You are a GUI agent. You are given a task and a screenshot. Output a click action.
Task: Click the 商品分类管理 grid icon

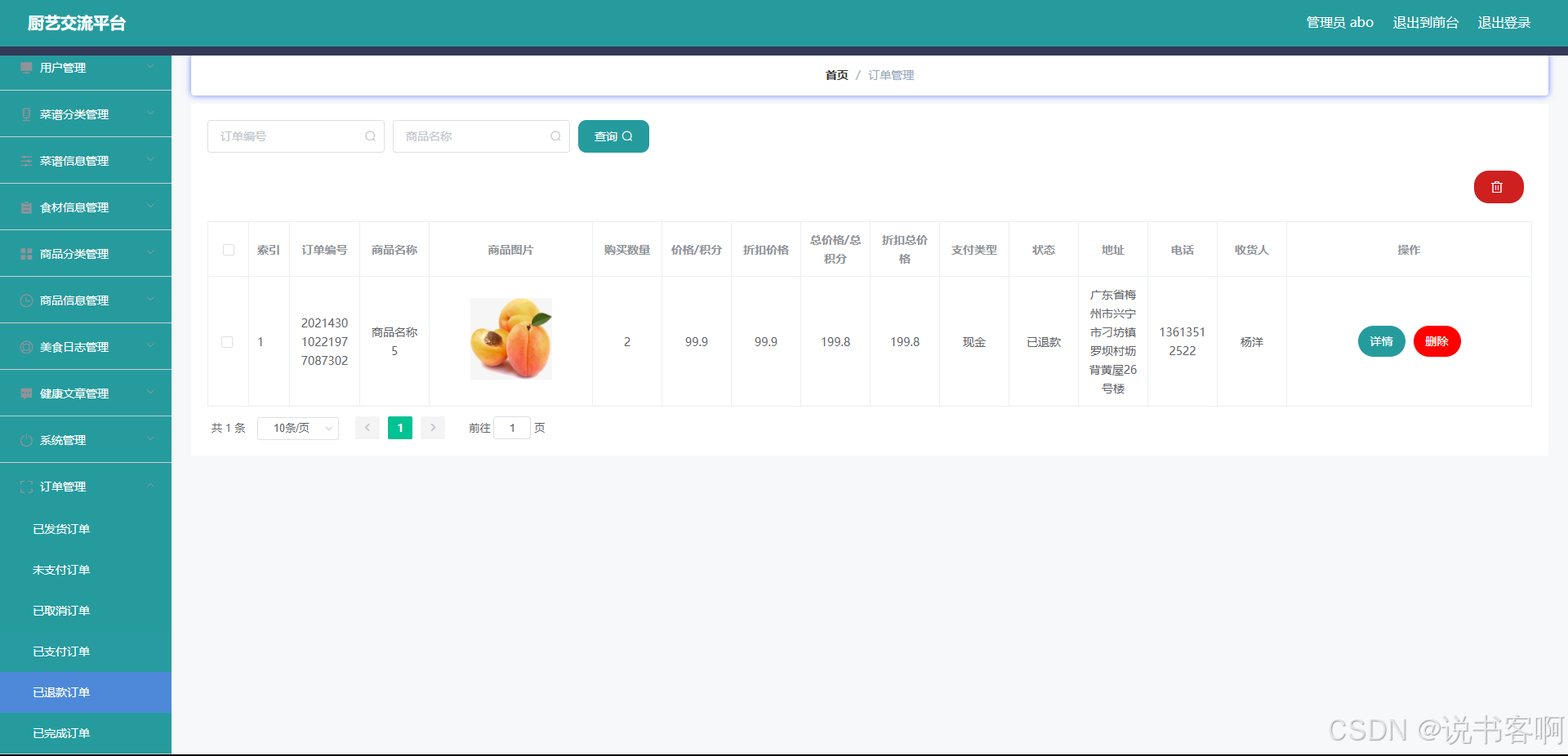tap(25, 253)
